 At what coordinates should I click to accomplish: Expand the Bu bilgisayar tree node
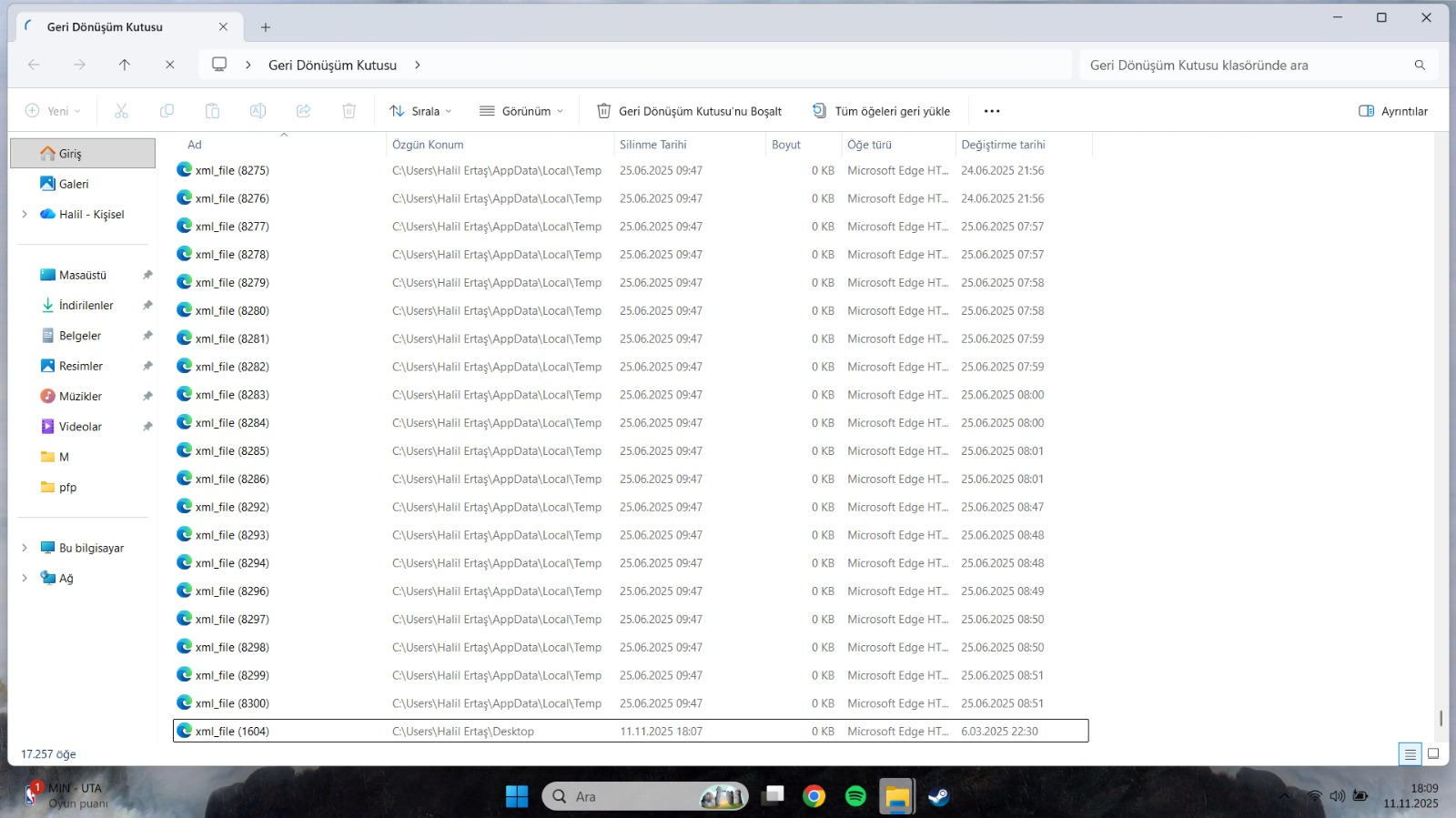25,548
